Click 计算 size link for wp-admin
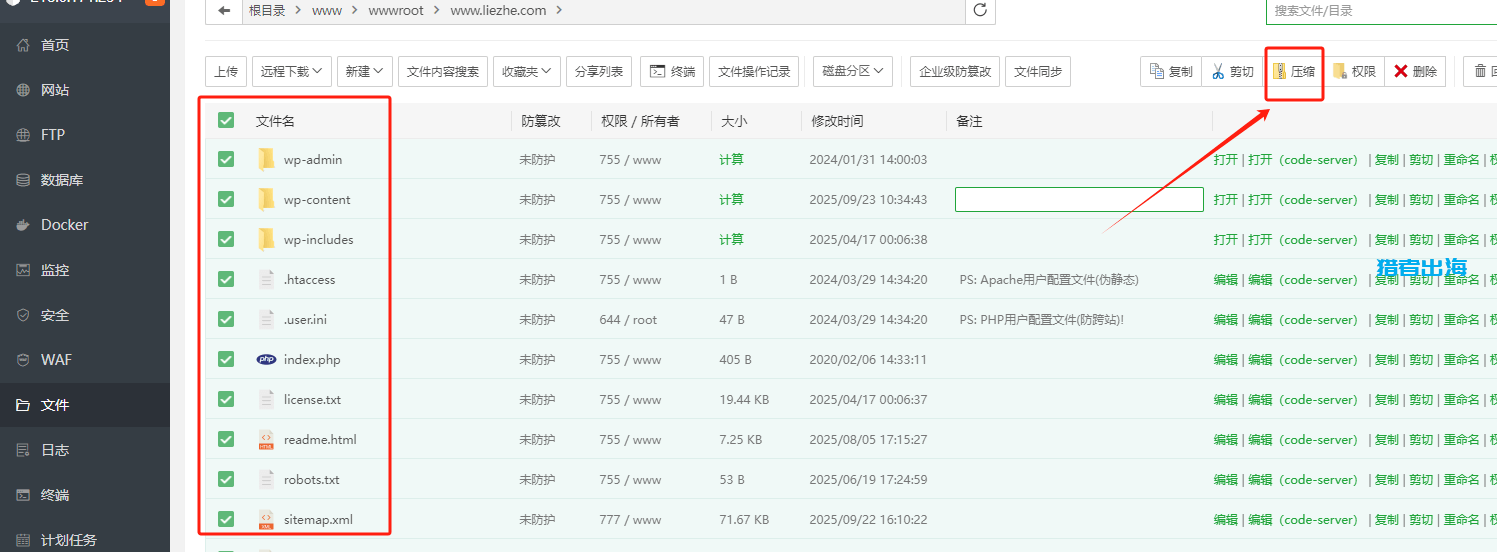The image size is (1497, 552). tap(731, 159)
